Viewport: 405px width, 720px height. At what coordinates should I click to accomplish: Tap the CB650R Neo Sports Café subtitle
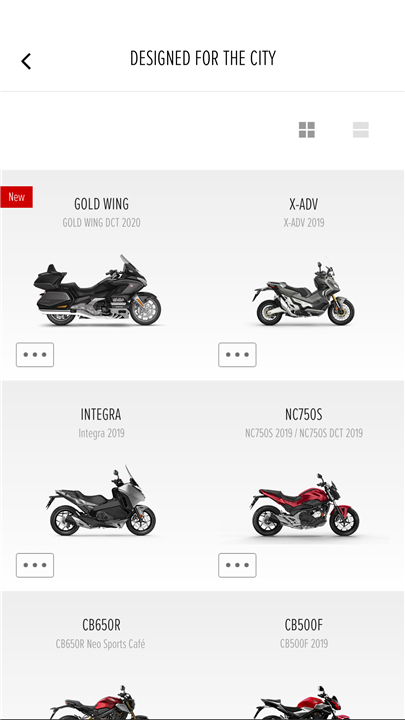click(100, 644)
